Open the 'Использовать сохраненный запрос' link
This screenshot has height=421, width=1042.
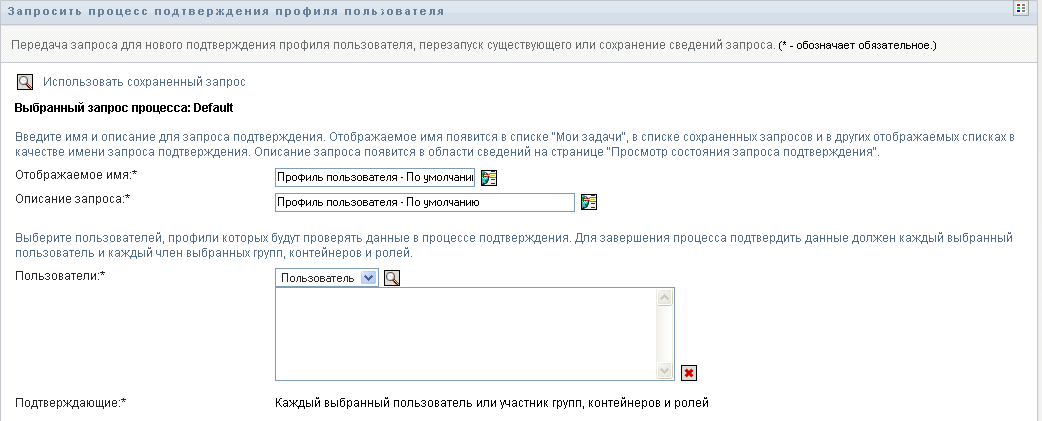[144, 82]
